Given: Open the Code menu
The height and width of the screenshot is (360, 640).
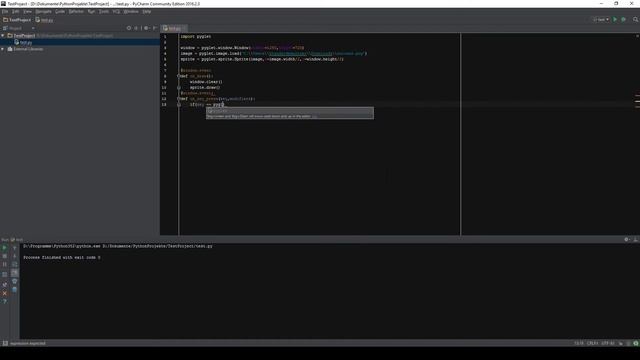Looking at the screenshot, I should [x=60, y=11].
